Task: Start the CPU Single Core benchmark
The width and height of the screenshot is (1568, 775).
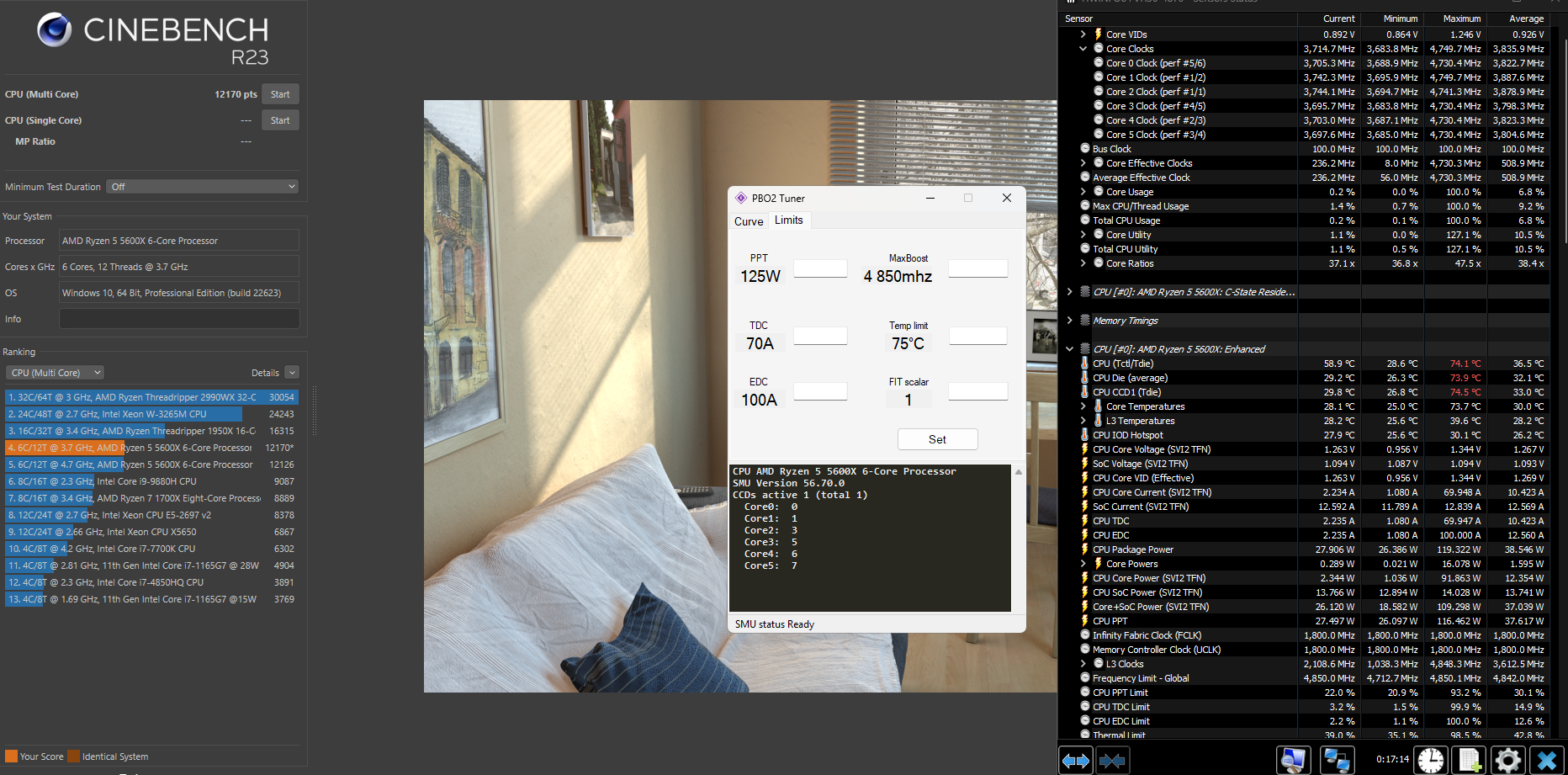Action: [x=280, y=120]
